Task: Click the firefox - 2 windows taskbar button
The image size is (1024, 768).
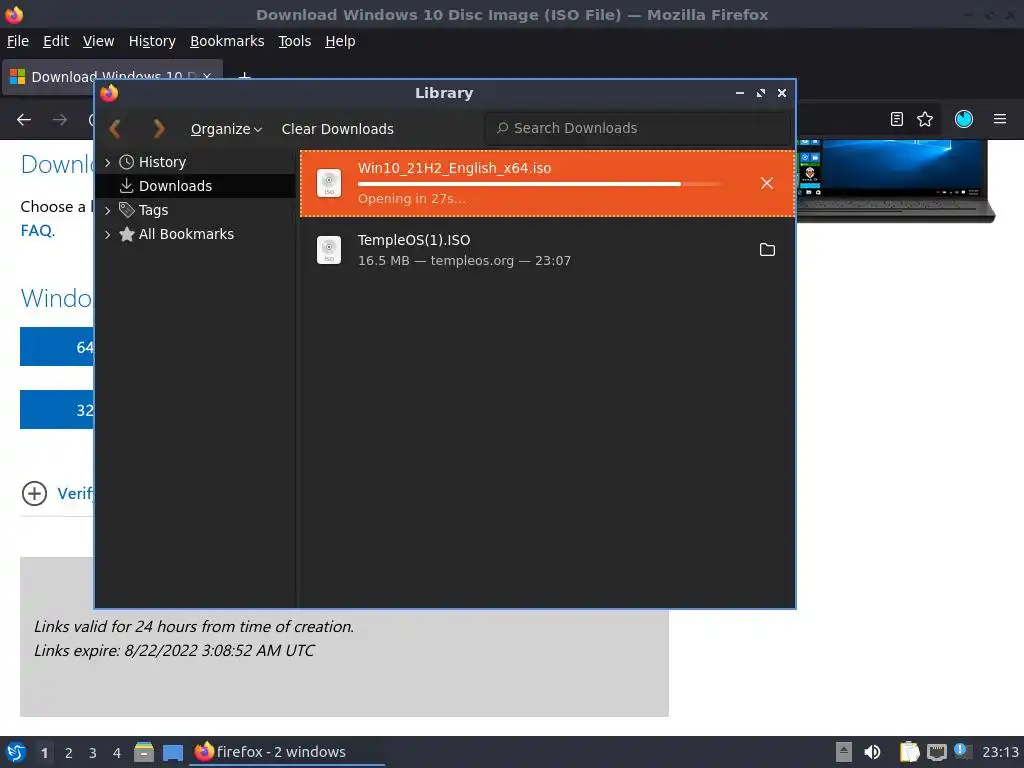Action: point(287,752)
